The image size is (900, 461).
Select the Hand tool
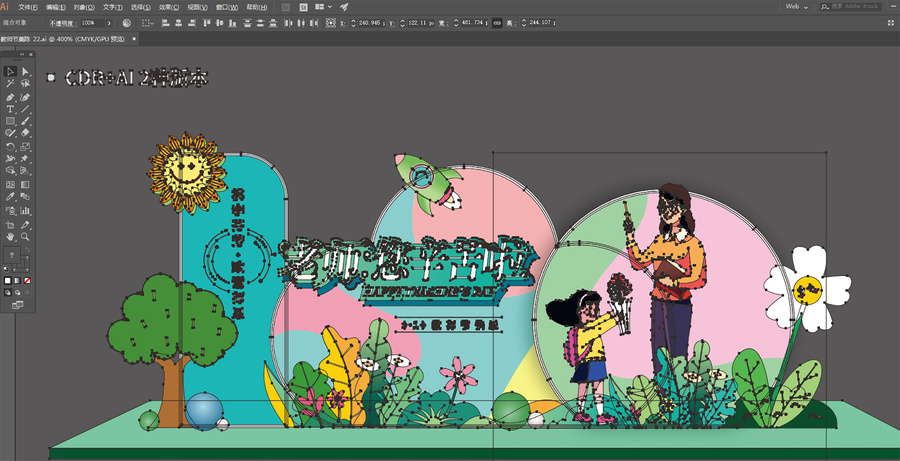[x=10, y=237]
